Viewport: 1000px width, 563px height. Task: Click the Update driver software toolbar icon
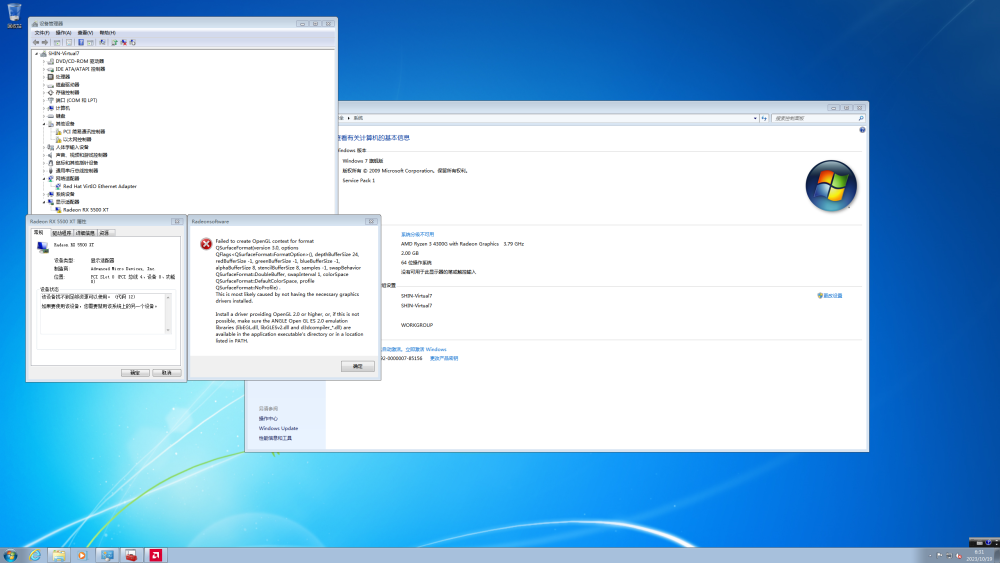pos(114,42)
